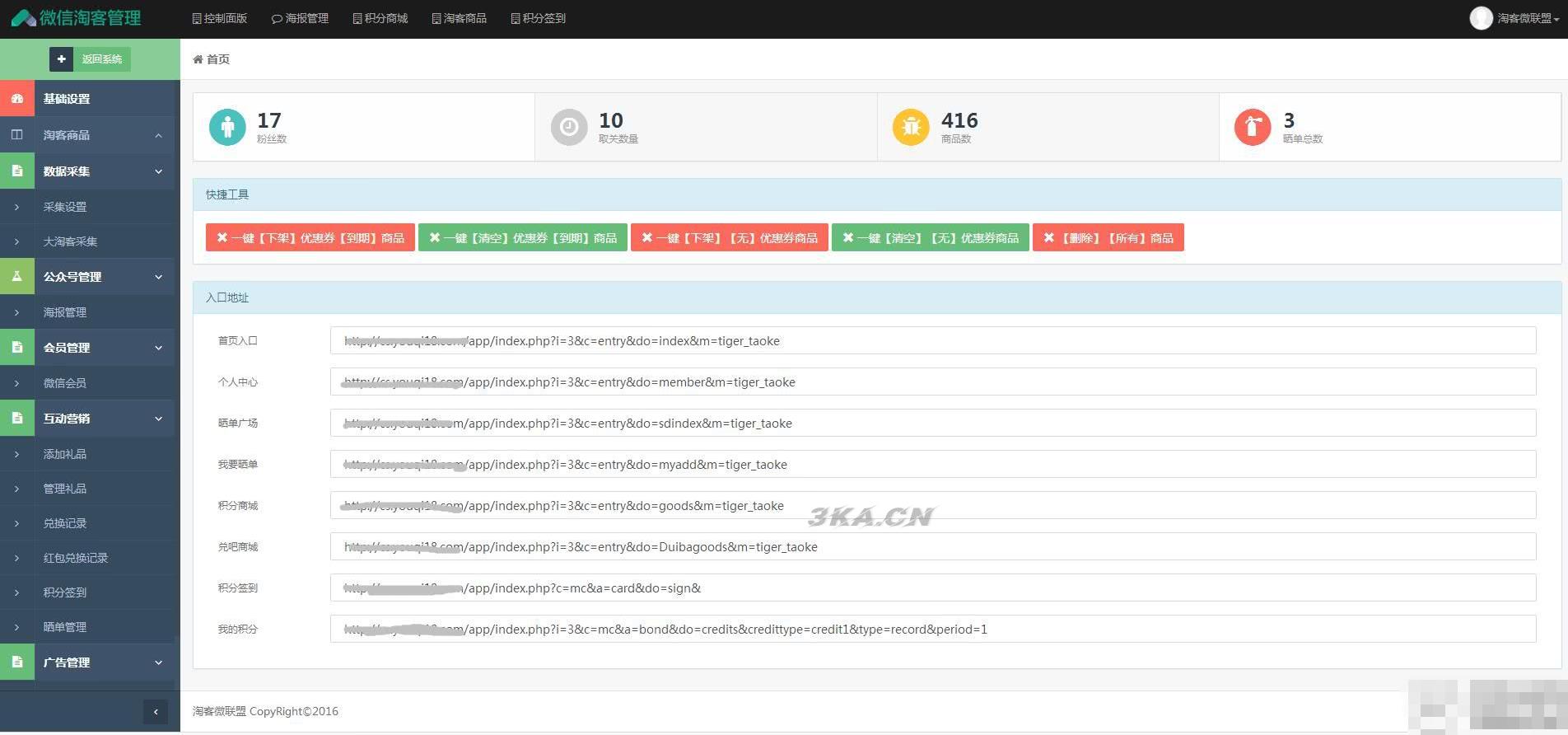Click the home icon in the breadcrumb
The height and width of the screenshot is (735, 1568).
click(x=198, y=59)
